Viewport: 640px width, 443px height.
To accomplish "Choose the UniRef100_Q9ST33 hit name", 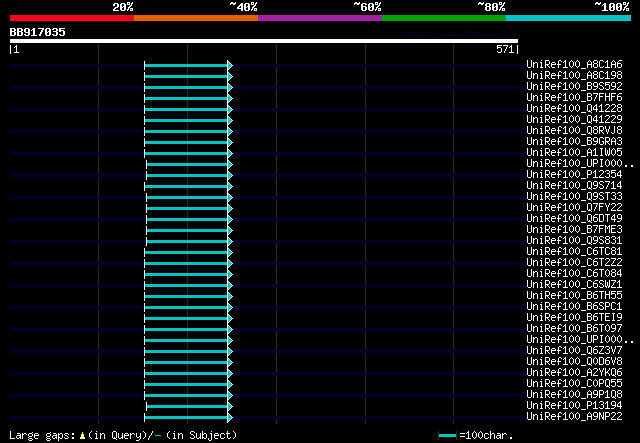I will click(x=574, y=197).
